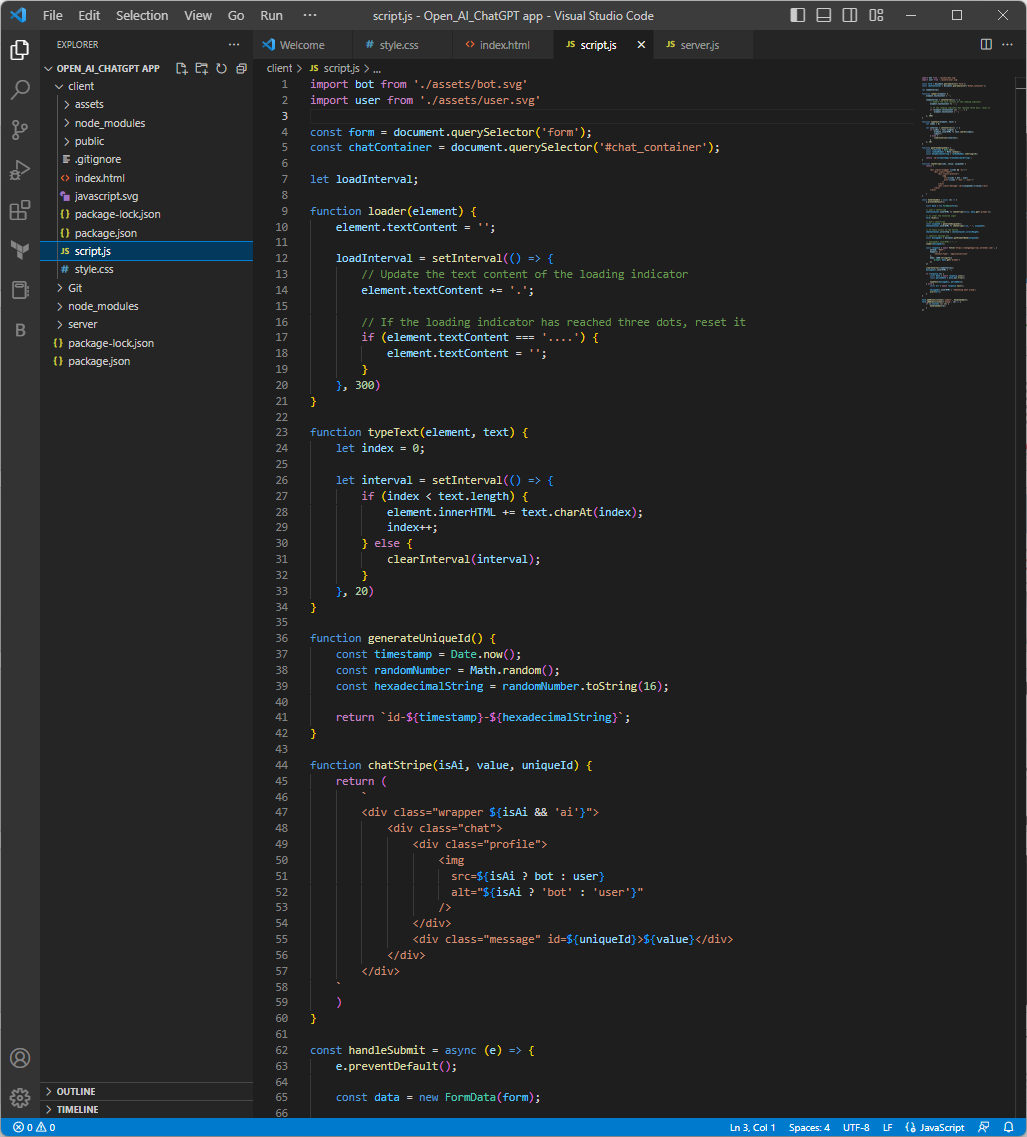The height and width of the screenshot is (1137, 1027).
Task: Open the Selection menu
Action: pos(142,15)
